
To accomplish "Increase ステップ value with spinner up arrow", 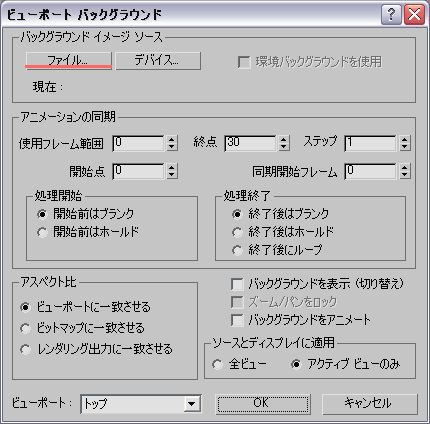I will click(x=405, y=139).
